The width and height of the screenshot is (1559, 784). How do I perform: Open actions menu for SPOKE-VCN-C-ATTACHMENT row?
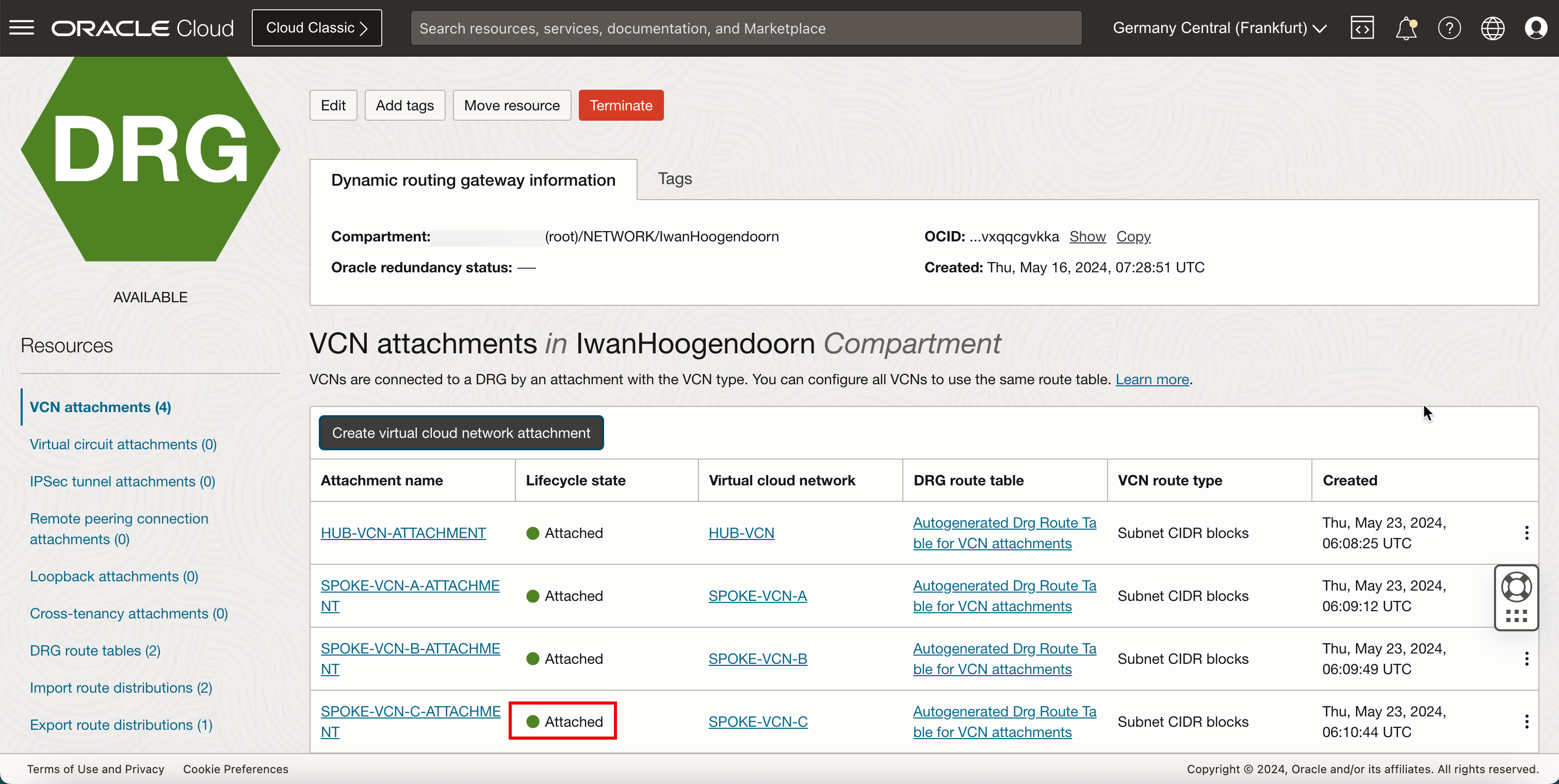[1527, 721]
